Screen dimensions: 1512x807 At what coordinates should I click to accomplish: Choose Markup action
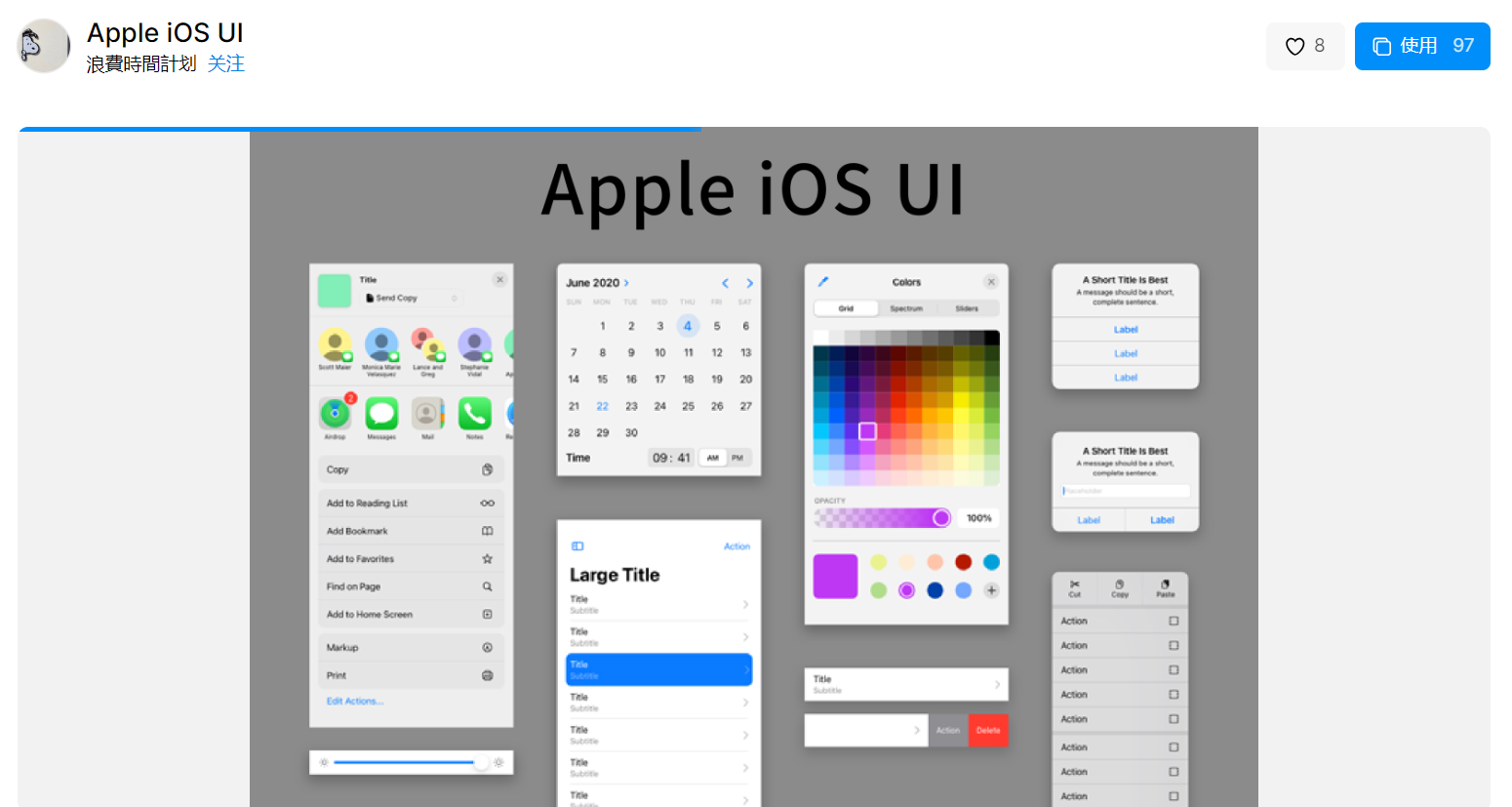point(411,648)
